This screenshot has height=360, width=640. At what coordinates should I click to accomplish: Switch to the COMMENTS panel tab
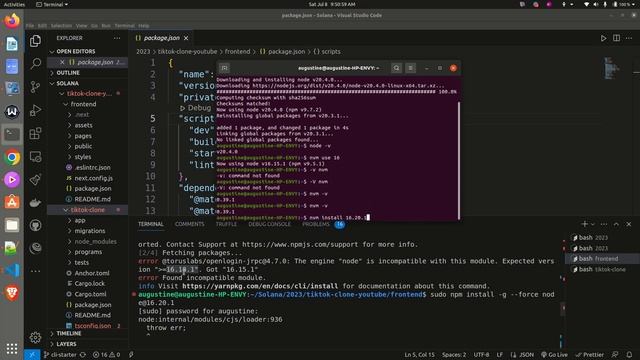189,224
